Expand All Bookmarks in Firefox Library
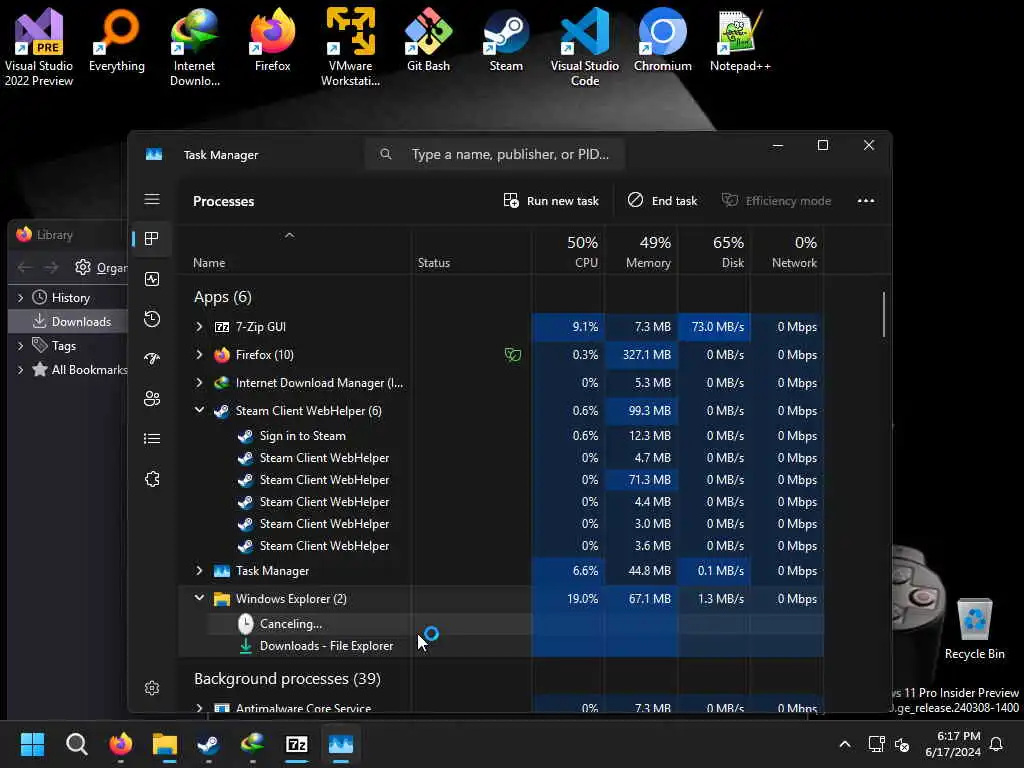The width and height of the screenshot is (1024, 768). 20,370
